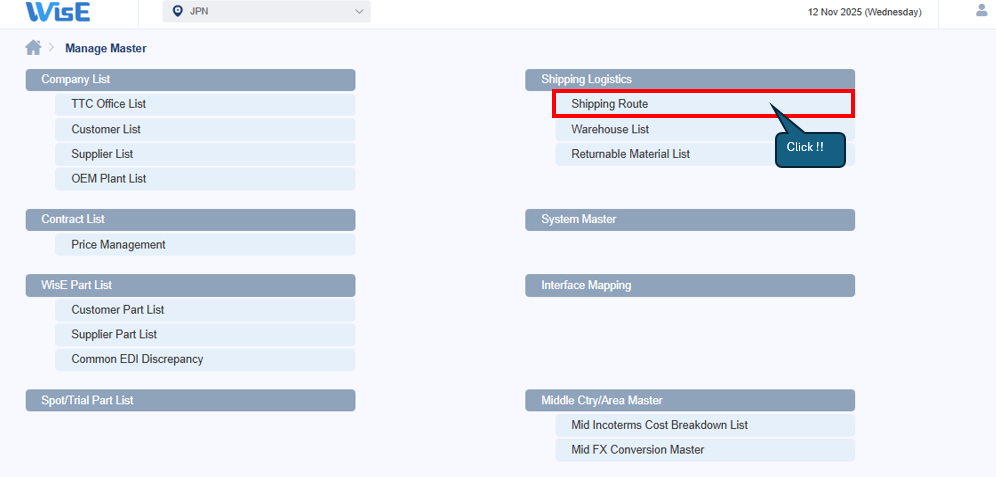Go to OEM Plant List
Viewport: 996px width, 477px height.
[108, 179]
